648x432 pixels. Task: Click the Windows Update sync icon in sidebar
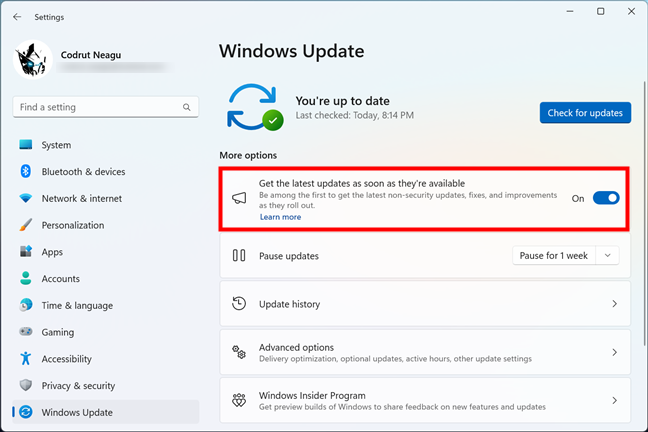[26, 412]
